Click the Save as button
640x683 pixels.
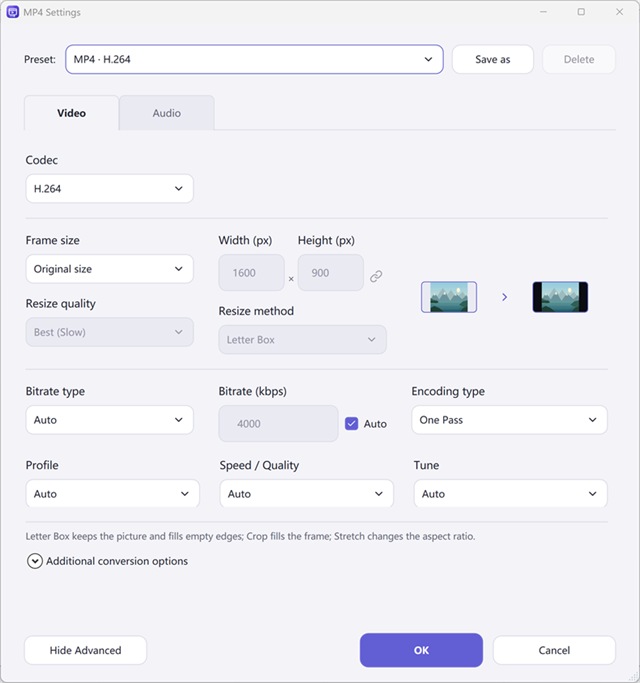coord(493,59)
